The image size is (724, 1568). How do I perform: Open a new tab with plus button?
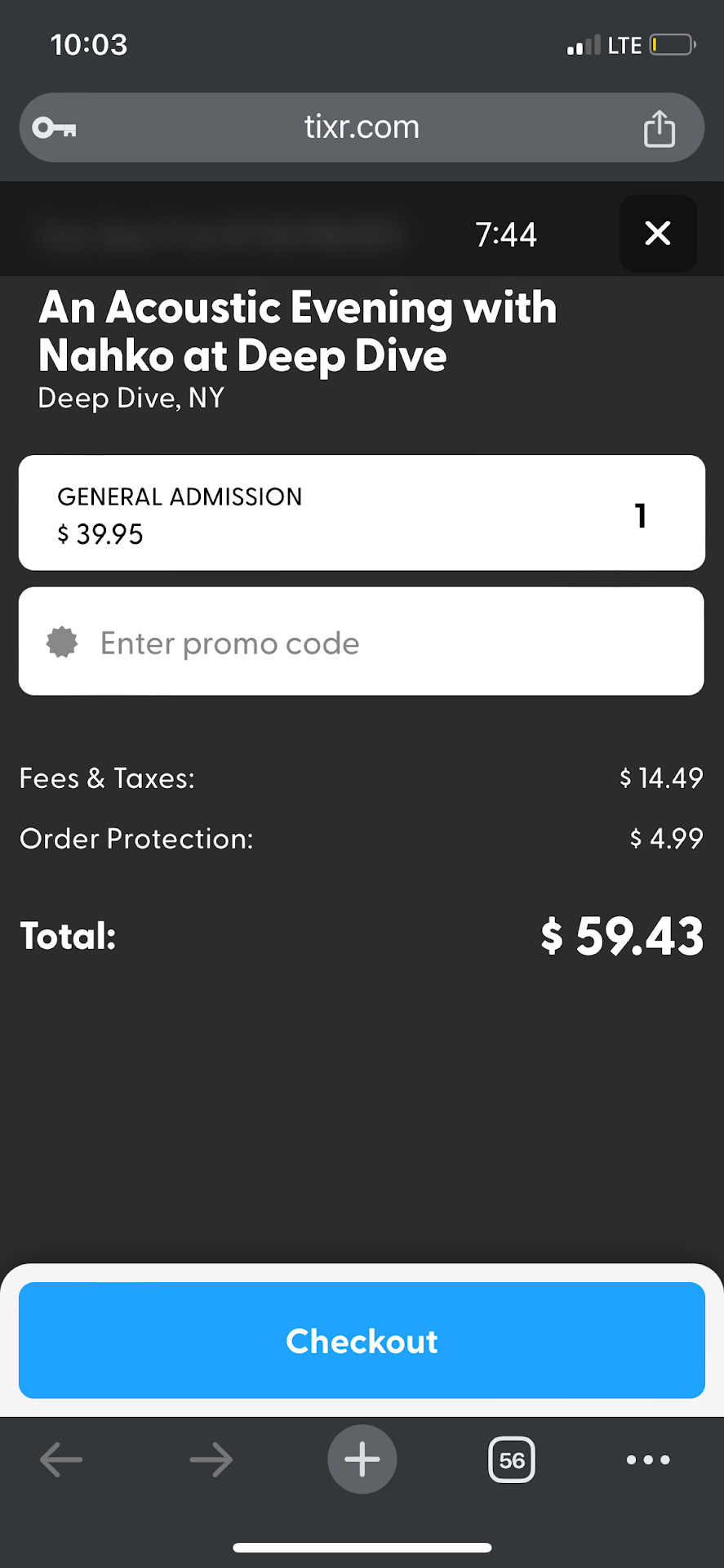tap(362, 1459)
